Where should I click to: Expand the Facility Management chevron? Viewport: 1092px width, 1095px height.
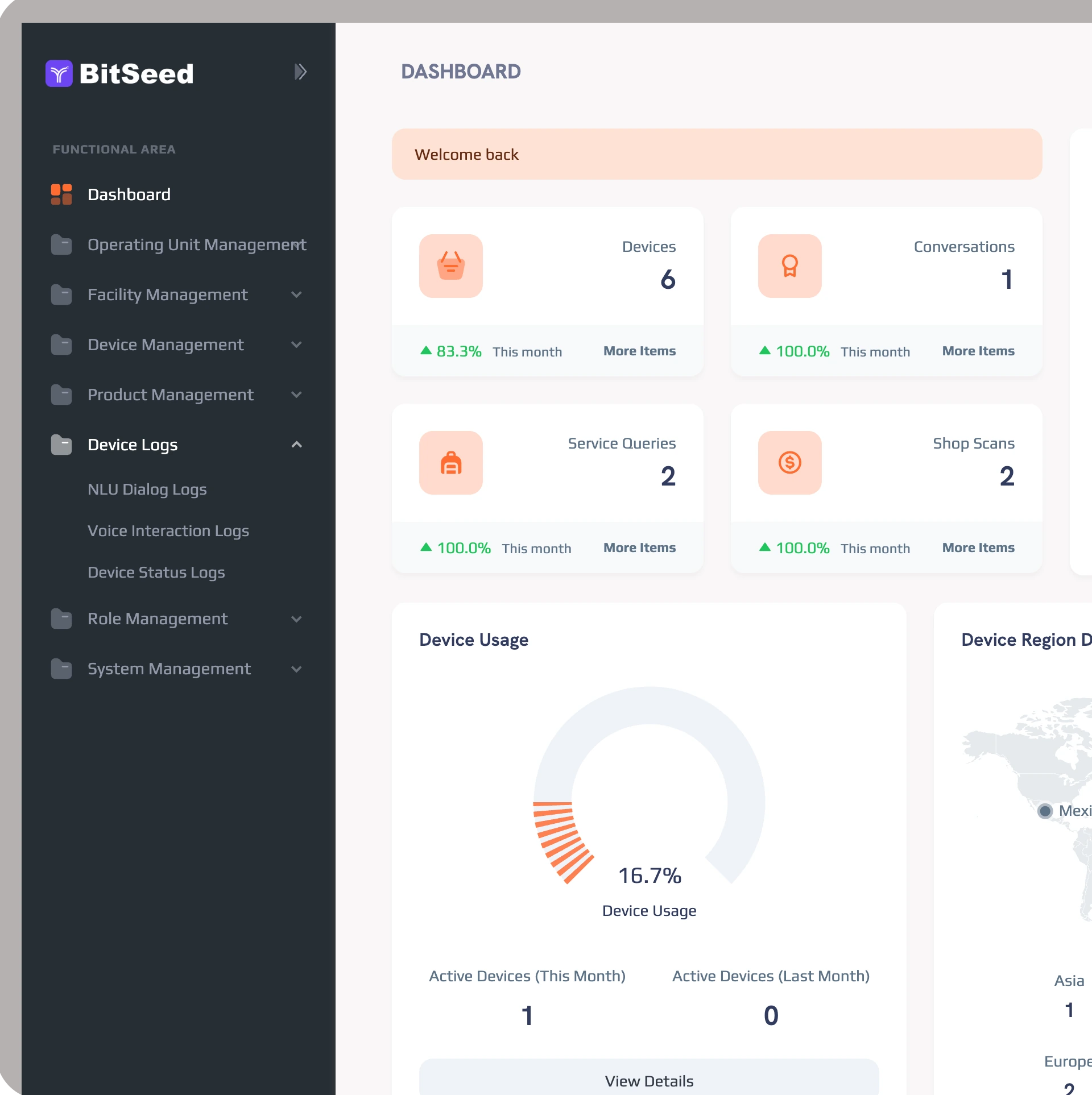[296, 295]
